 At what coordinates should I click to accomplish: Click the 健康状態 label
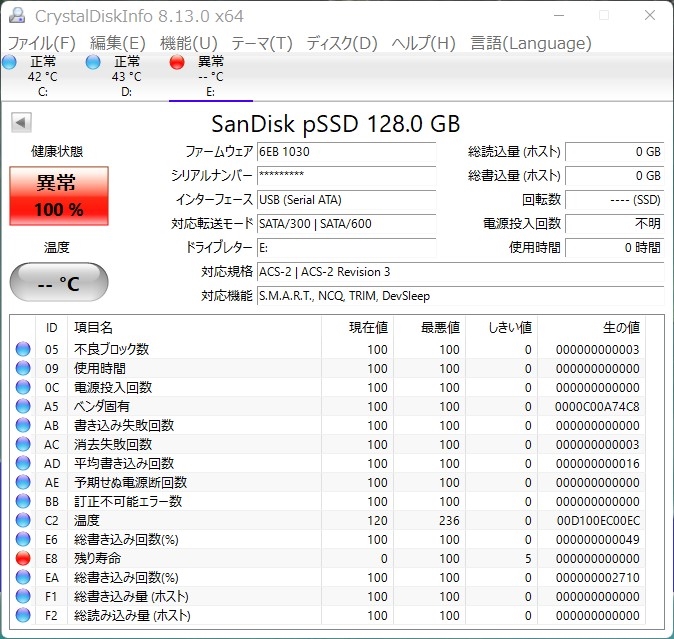point(57,151)
